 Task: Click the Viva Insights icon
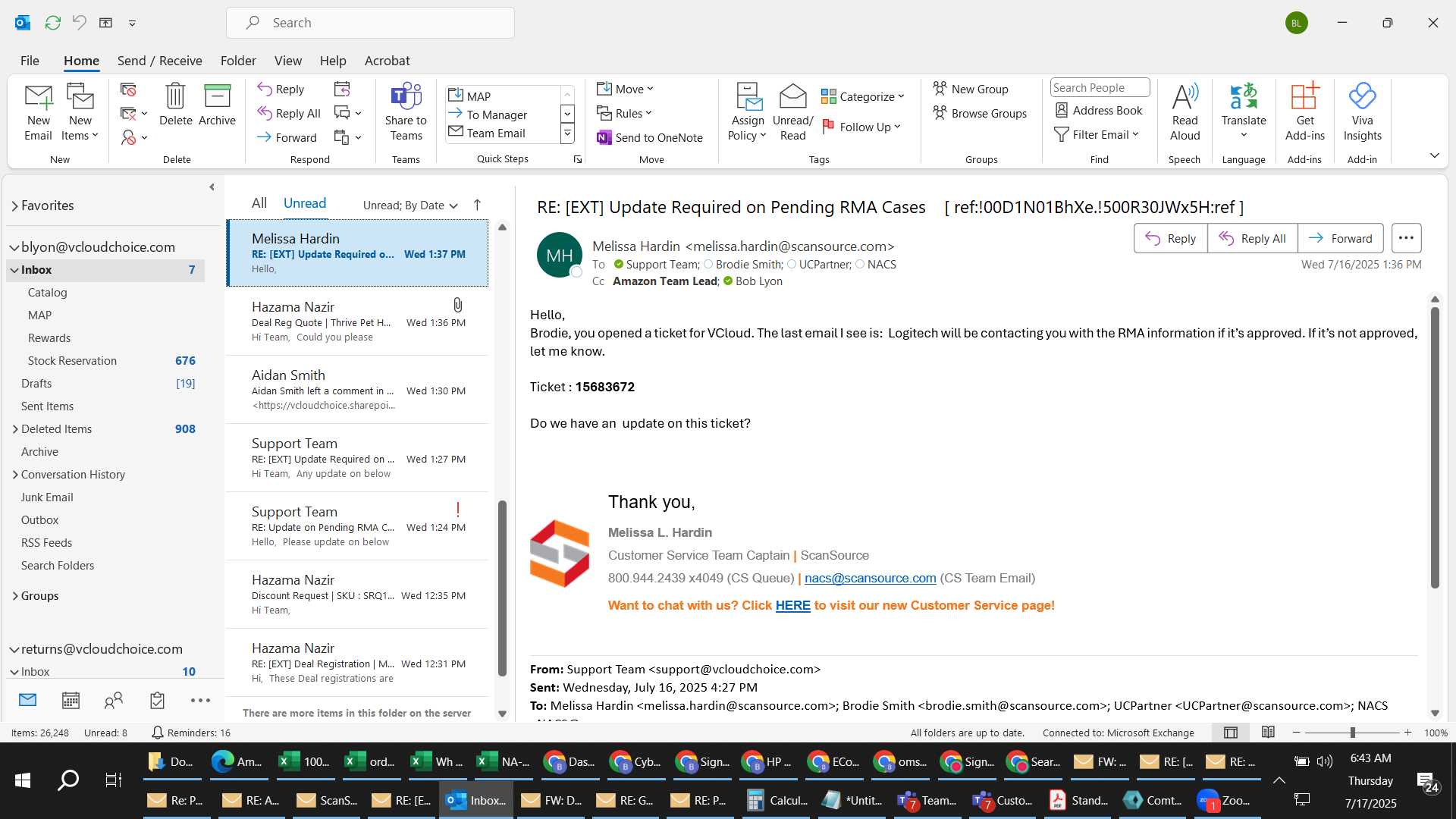[x=1362, y=112]
